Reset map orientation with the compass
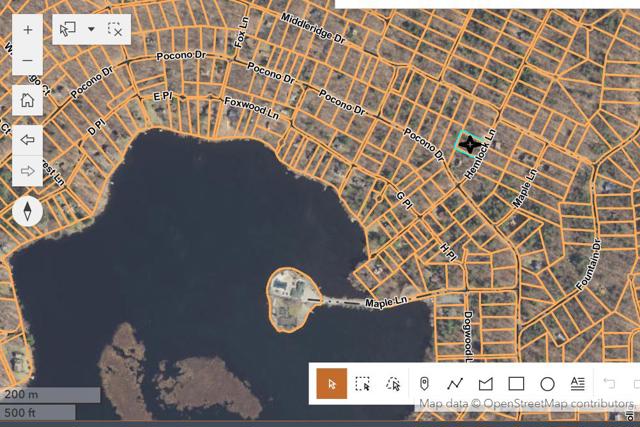 [27, 211]
